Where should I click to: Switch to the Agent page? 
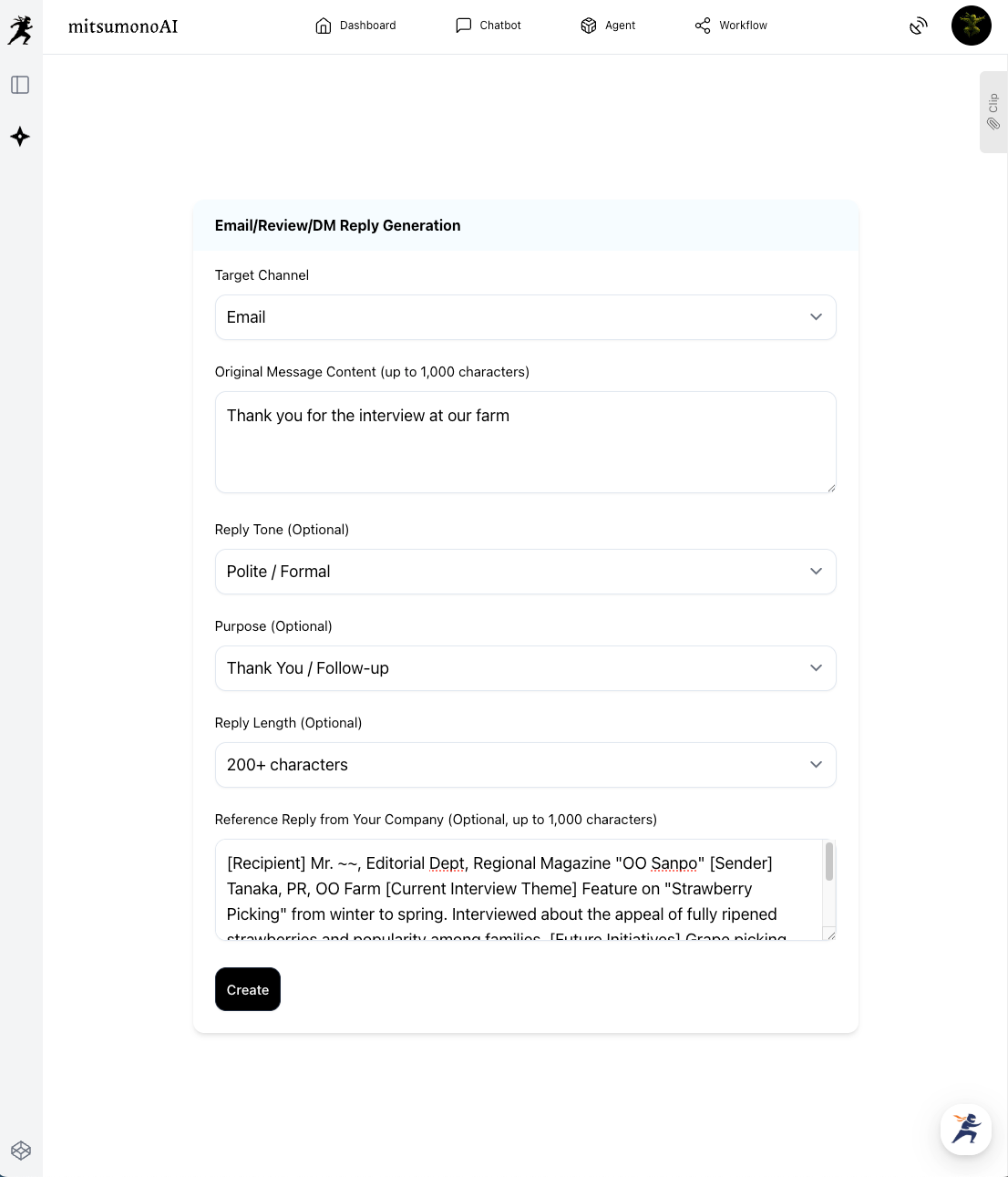click(608, 26)
